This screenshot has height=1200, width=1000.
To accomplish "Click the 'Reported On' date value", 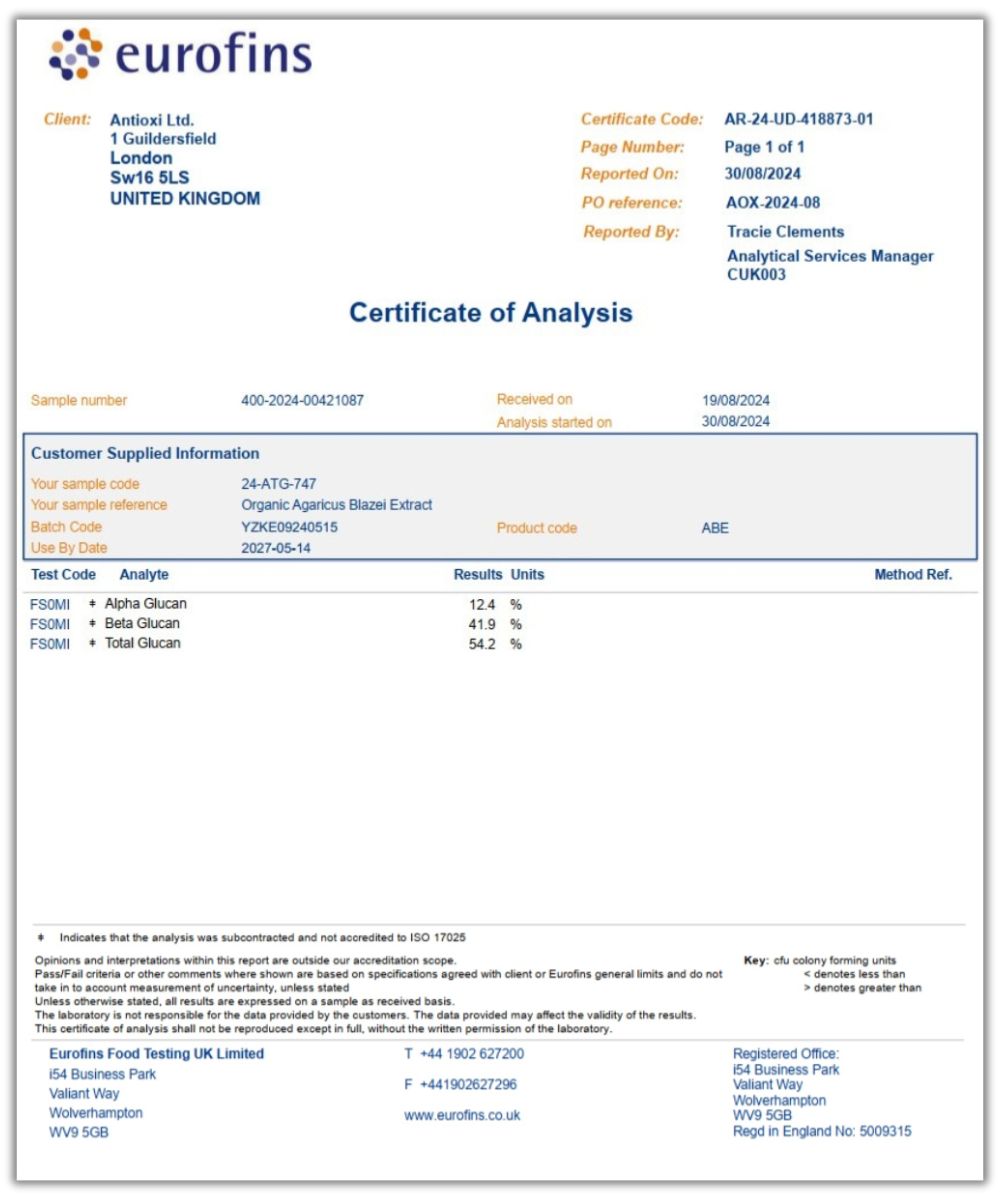I will pyautogui.click(x=763, y=173).
